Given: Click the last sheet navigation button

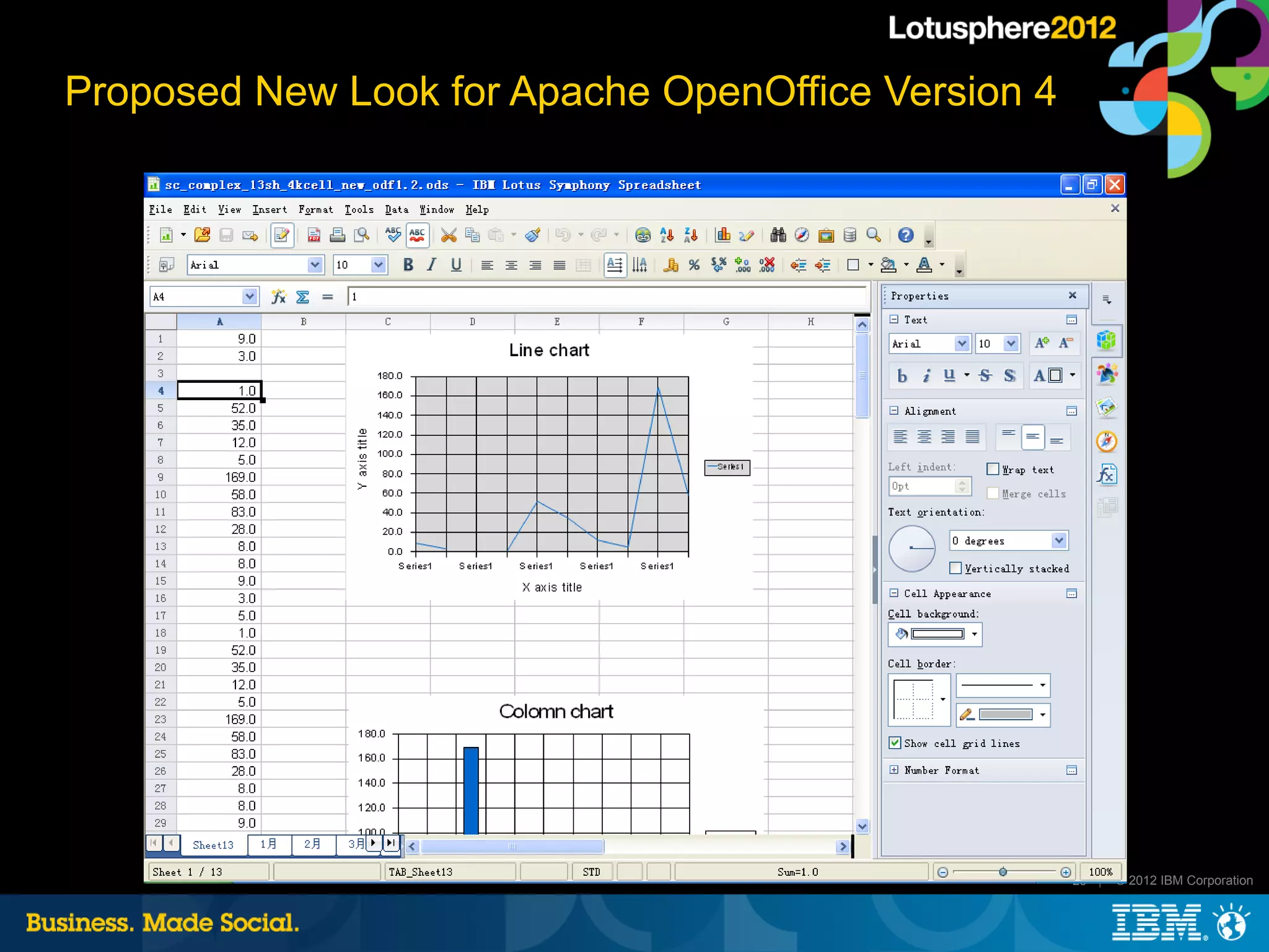Looking at the screenshot, I should coord(390,843).
